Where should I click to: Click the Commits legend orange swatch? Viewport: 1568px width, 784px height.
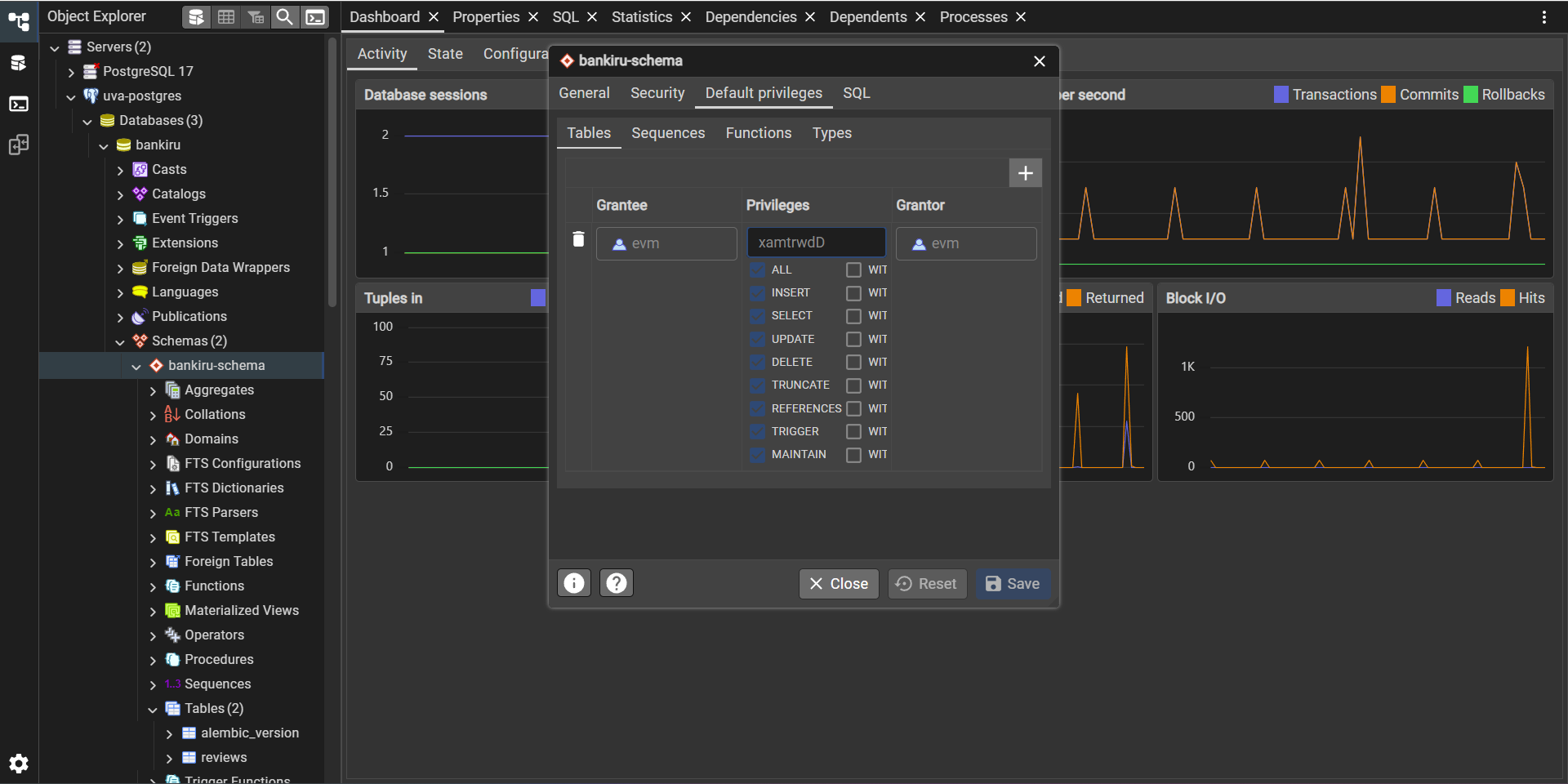(1388, 95)
